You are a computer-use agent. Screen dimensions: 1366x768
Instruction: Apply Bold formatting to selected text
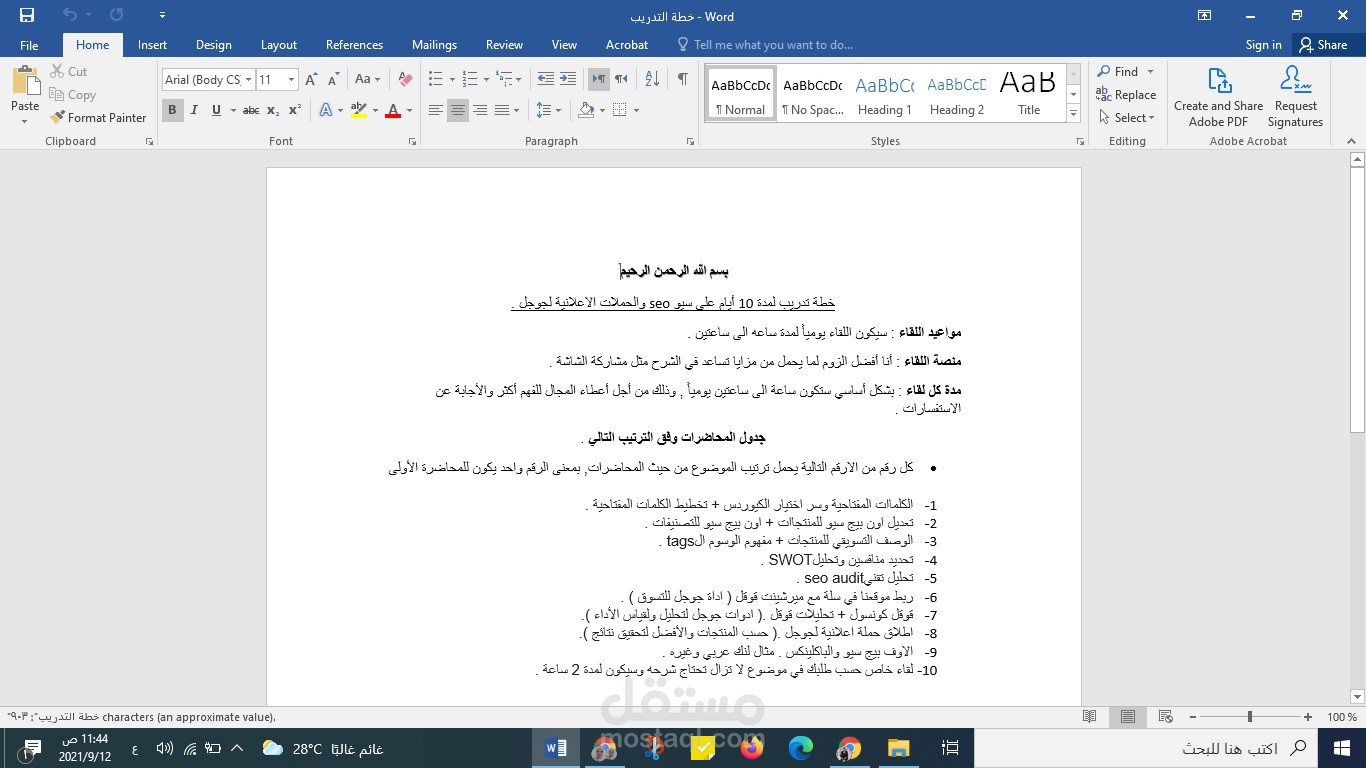[x=172, y=110]
